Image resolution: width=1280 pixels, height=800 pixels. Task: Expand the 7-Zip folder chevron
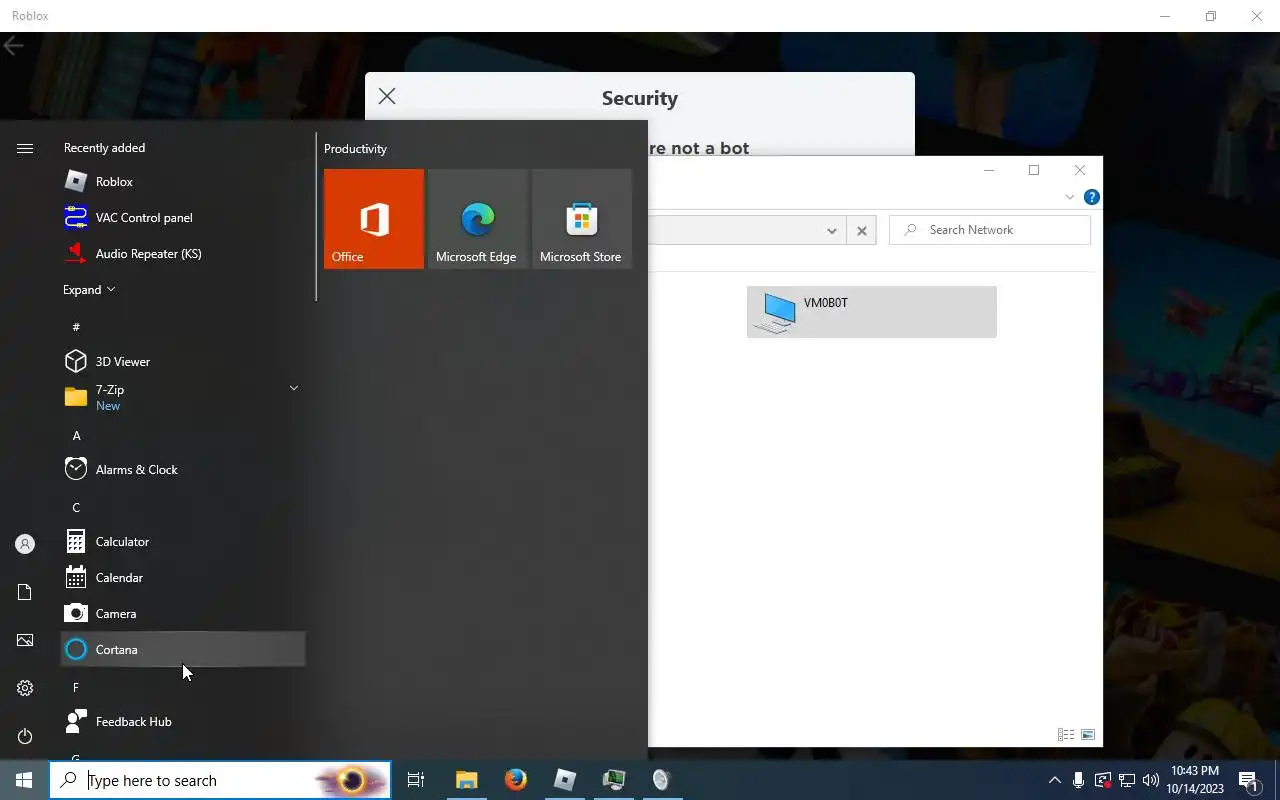pyautogui.click(x=294, y=388)
